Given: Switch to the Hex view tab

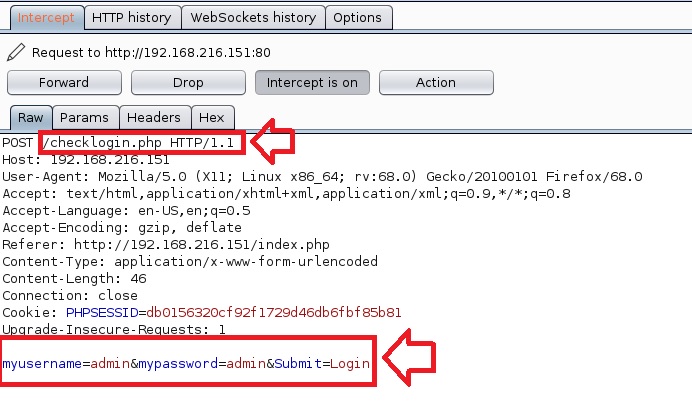Looking at the screenshot, I should point(210,117).
